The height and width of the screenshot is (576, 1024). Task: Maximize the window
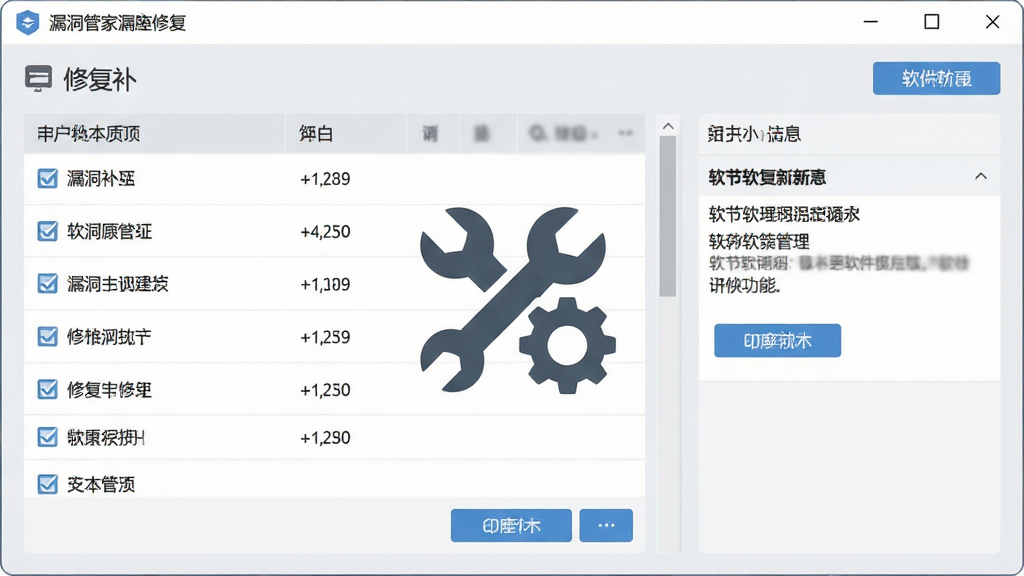pyautogui.click(x=932, y=22)
